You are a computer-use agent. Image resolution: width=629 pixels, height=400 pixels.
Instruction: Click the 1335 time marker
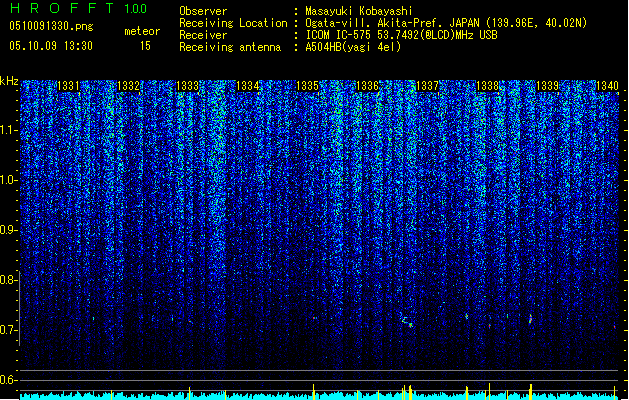pos(308,86)
